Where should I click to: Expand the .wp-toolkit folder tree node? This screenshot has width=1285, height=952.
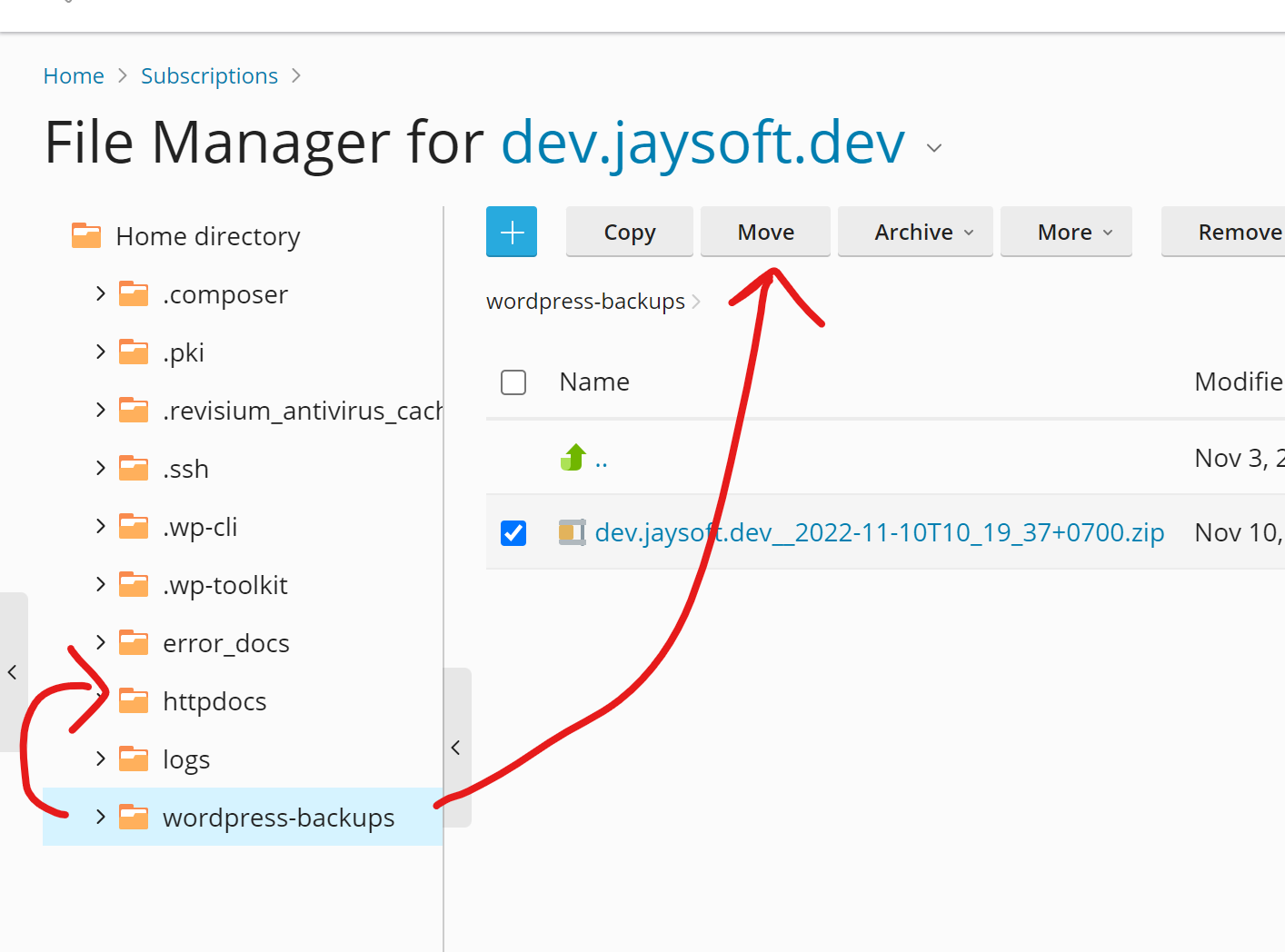click(x=100, y=585)
